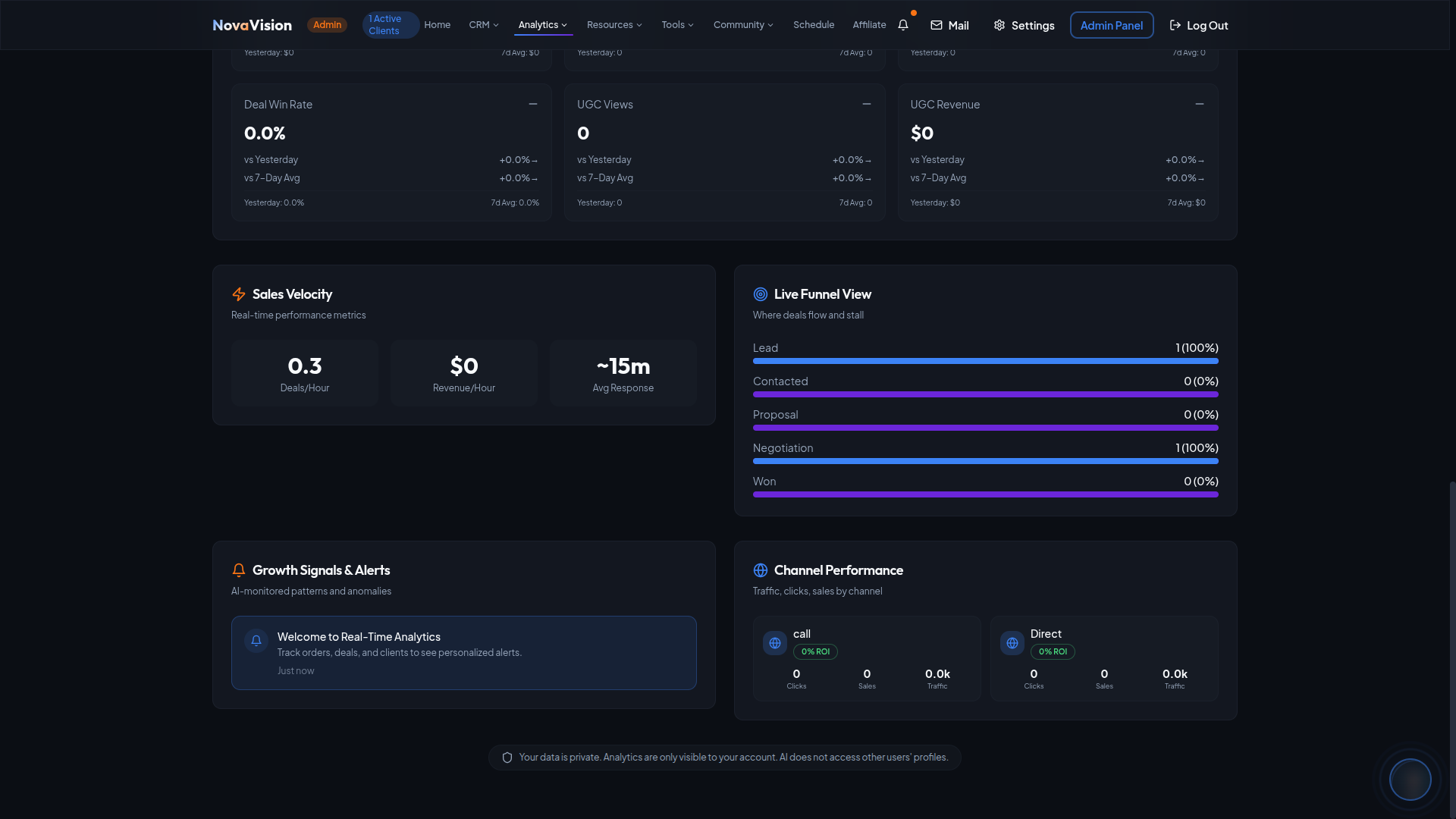Image resolution: width=1456 pixels, height=819 pixels.
Task: Go to the Schedule menu item
Action: [x=813, y=25]
